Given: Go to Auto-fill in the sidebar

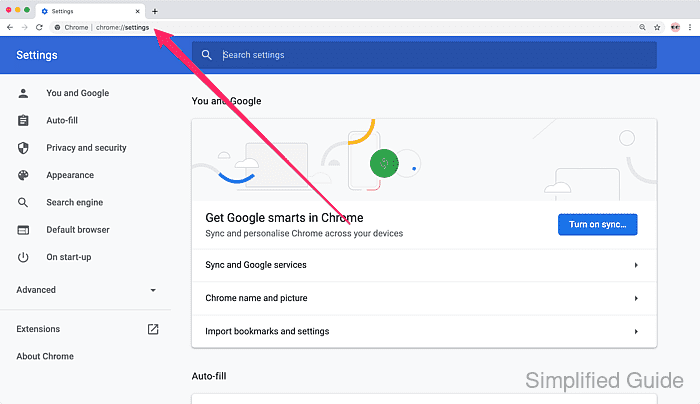Looking at the screenshot, I should pyautogui.click(x=62, y=121).
